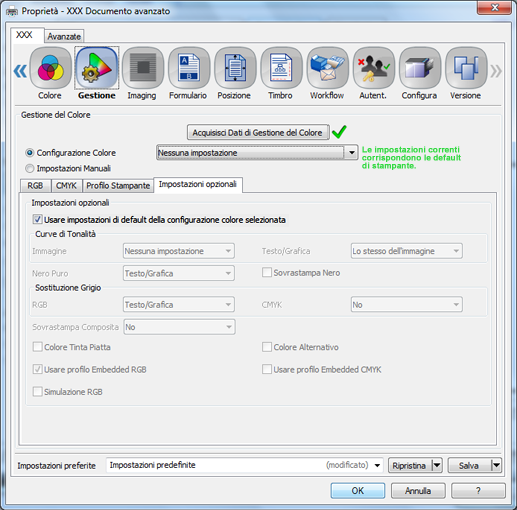Screen dimensions: 517x510
Task: Click the Salva button
Action: coord(469,465)
